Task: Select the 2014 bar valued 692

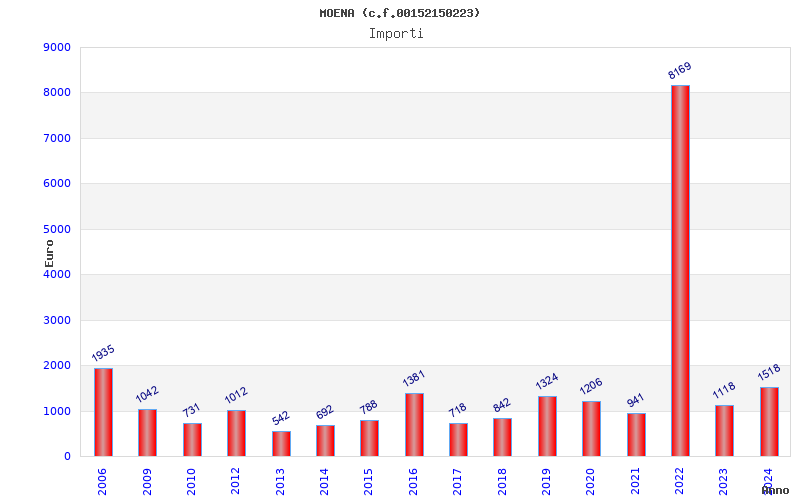Action: point(326,441)
